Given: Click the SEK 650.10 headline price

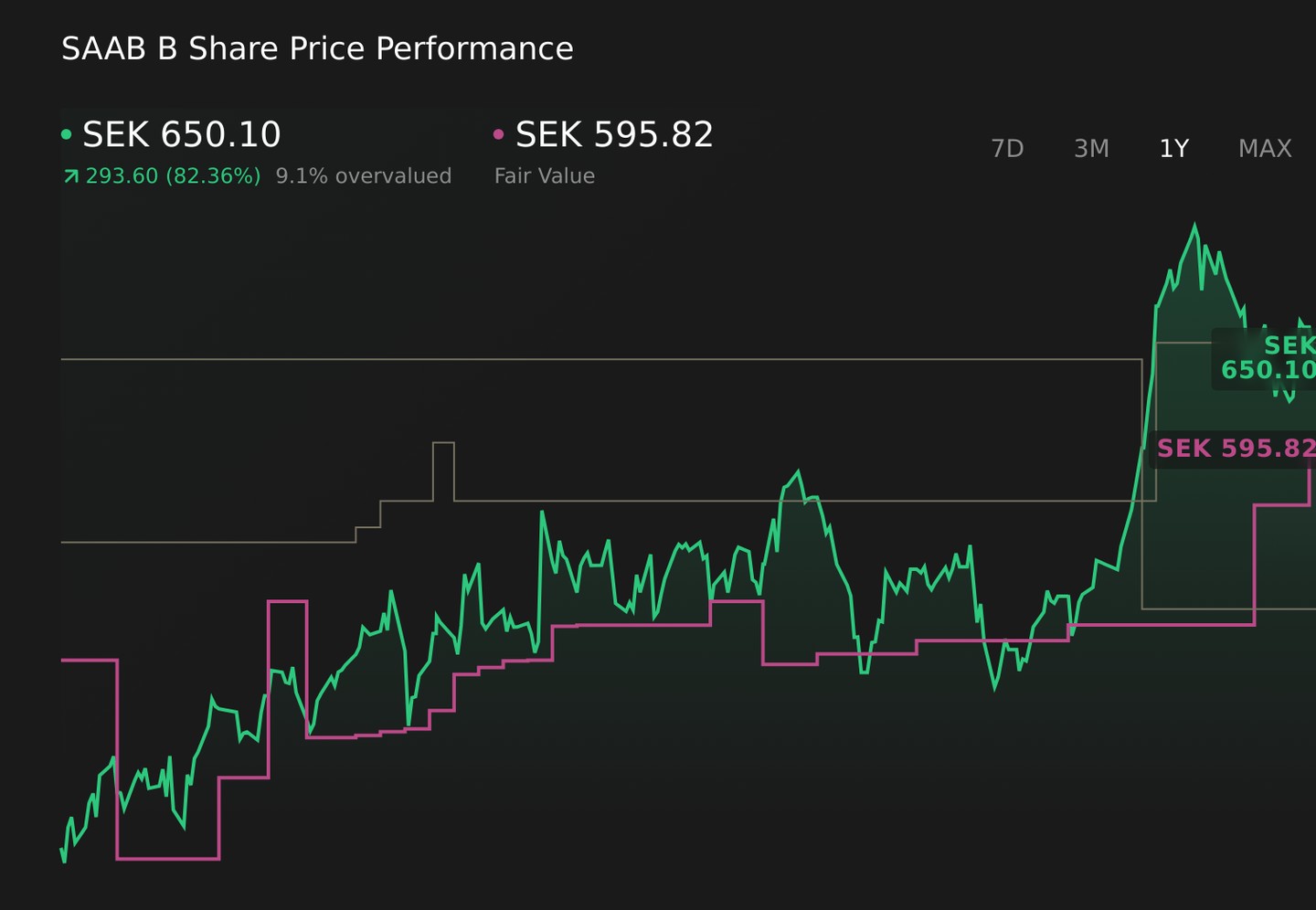Looking at the screenshot, I should (182, 134).
